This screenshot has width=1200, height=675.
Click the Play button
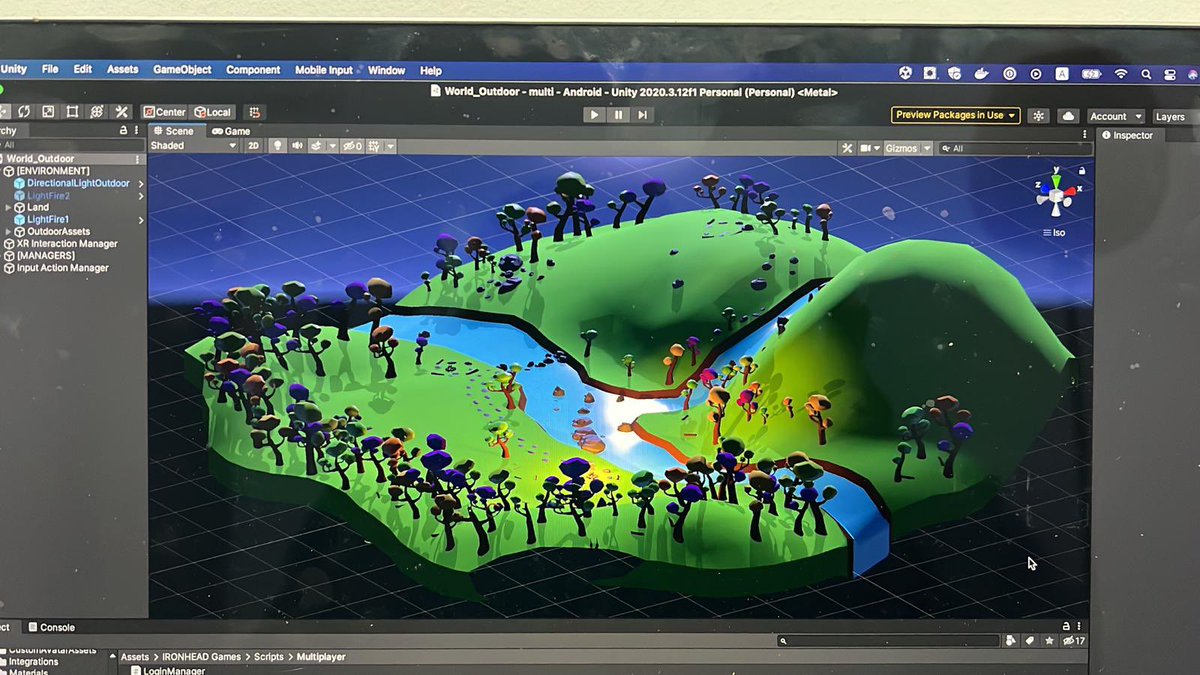(x=594, y=115)
